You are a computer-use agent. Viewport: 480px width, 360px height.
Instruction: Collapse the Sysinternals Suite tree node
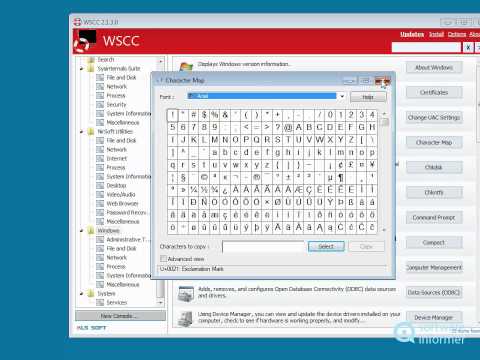coord(82,69)
